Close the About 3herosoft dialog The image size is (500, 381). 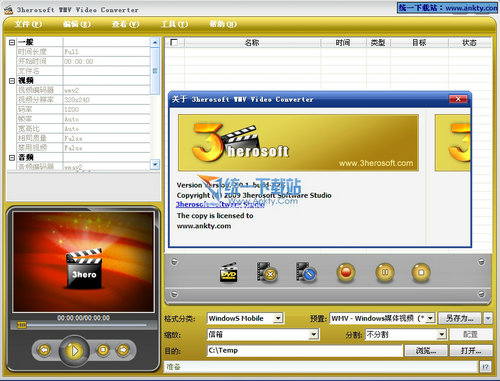(x=458, y=99)
